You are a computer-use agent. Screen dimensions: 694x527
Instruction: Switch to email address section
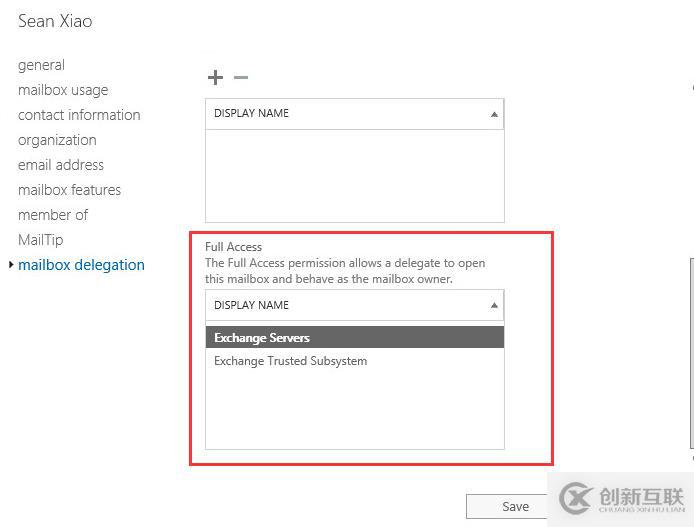[61, 165]
